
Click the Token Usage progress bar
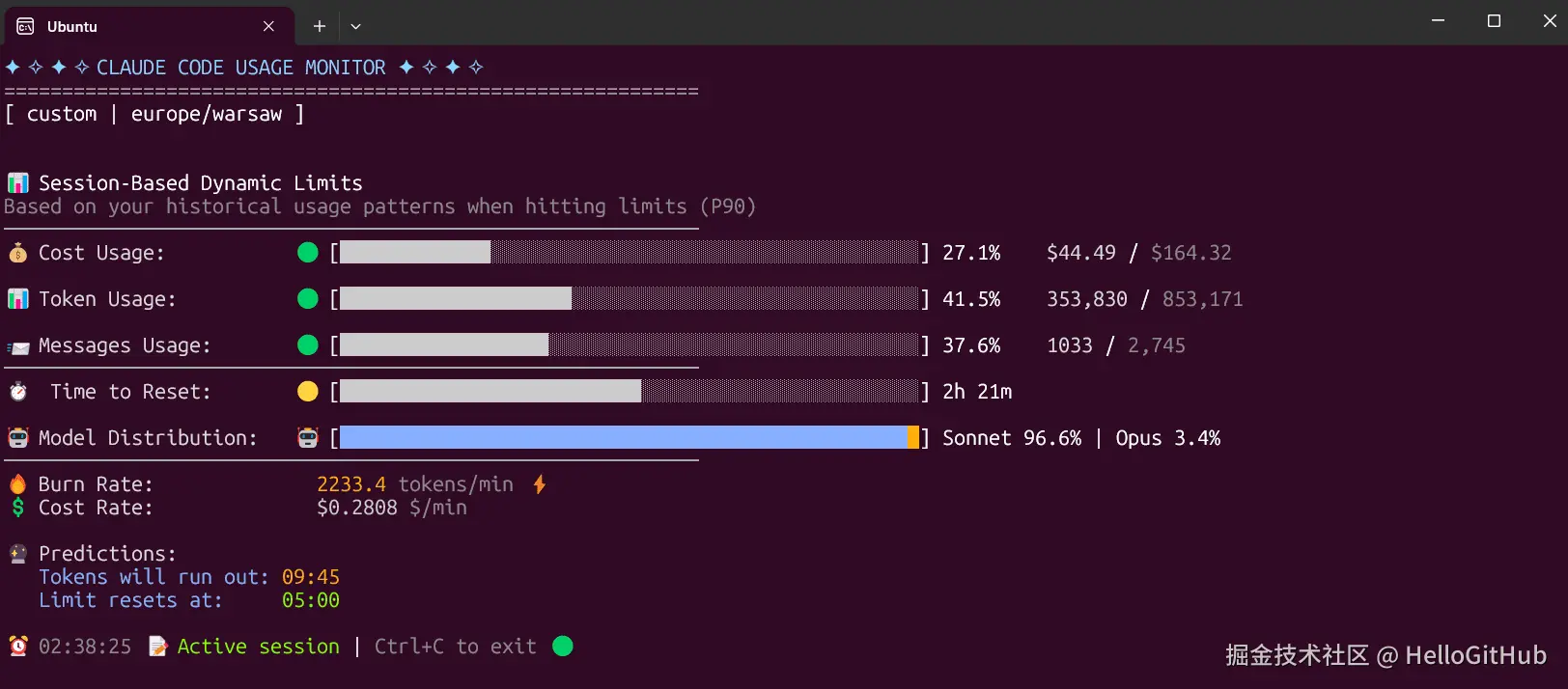click(629, 299)
